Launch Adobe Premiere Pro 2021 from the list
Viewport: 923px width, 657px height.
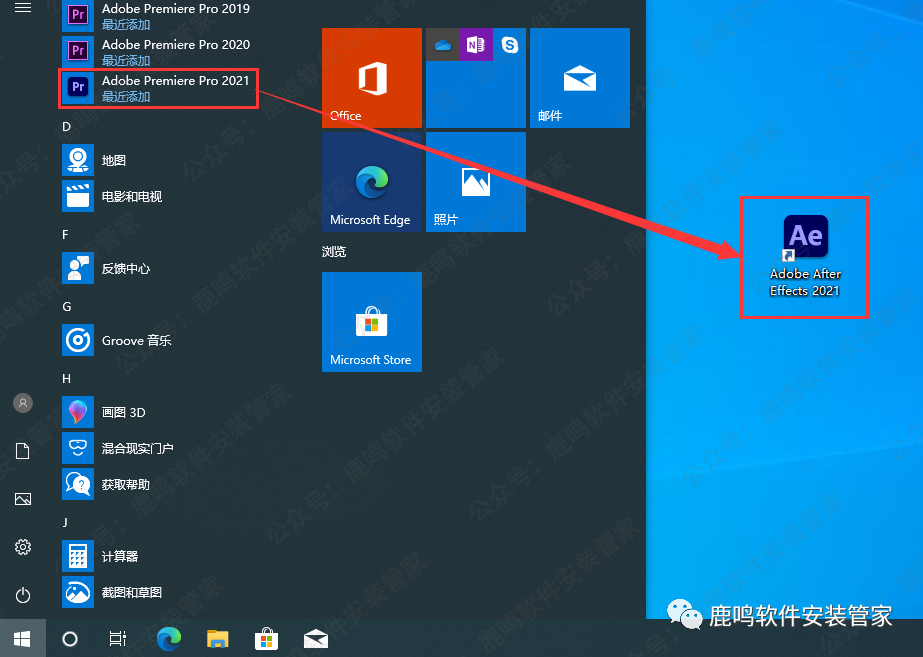tap(160, 88)
